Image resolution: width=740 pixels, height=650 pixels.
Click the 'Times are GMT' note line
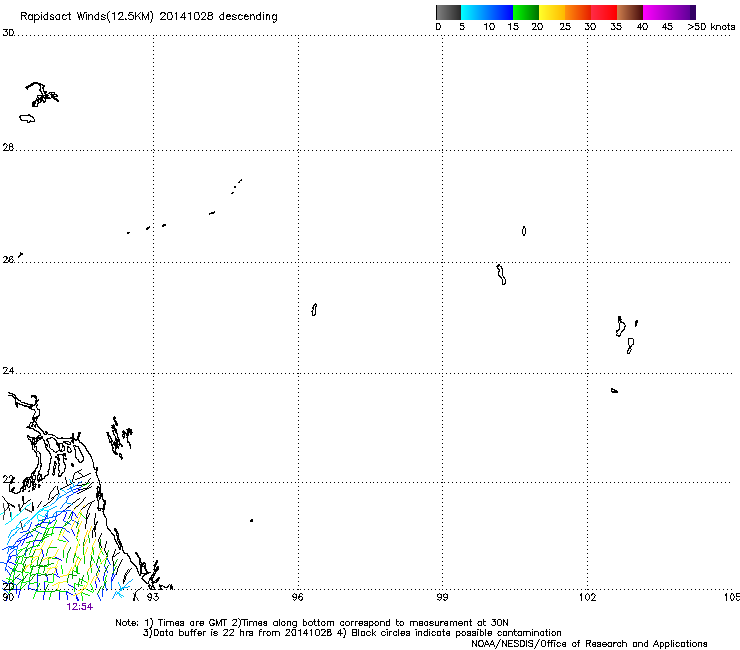tap(311, 623)
